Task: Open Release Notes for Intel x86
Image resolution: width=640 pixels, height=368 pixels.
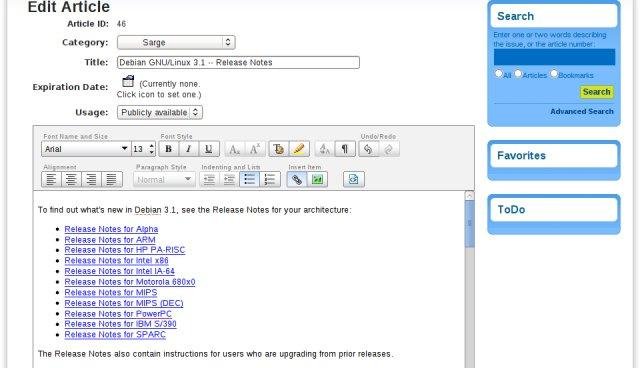Action: click(x=116, y=261)
